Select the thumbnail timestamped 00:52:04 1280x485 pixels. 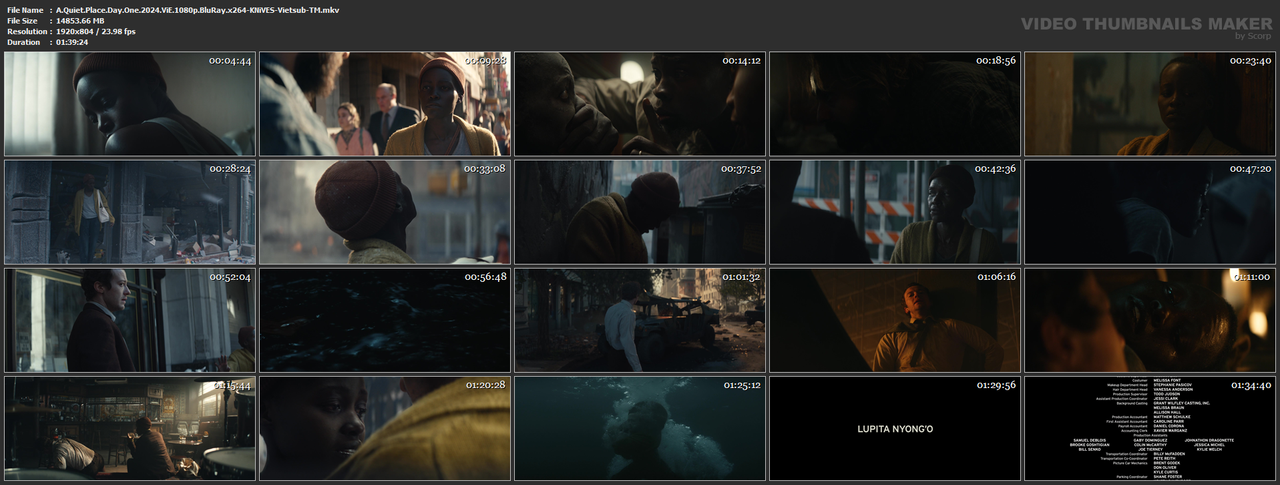coord(130,320)
